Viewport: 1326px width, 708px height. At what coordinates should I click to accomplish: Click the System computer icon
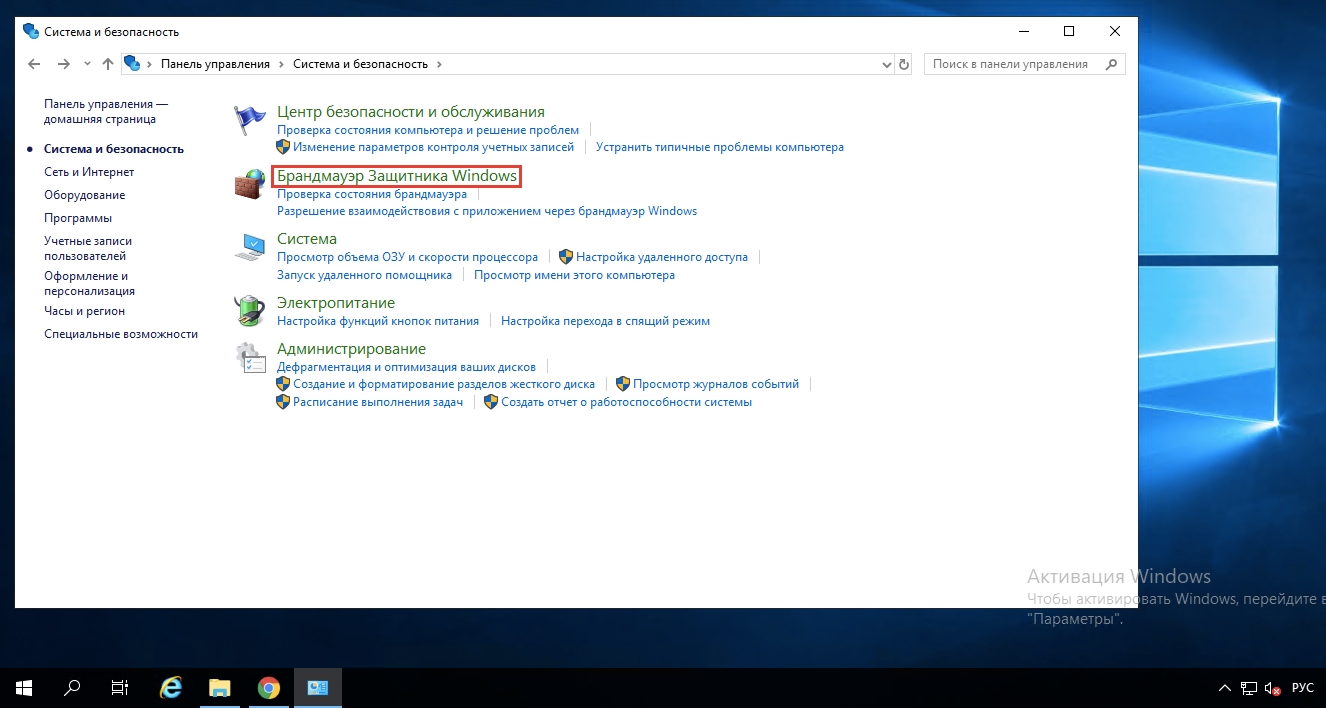pos(249,247)
